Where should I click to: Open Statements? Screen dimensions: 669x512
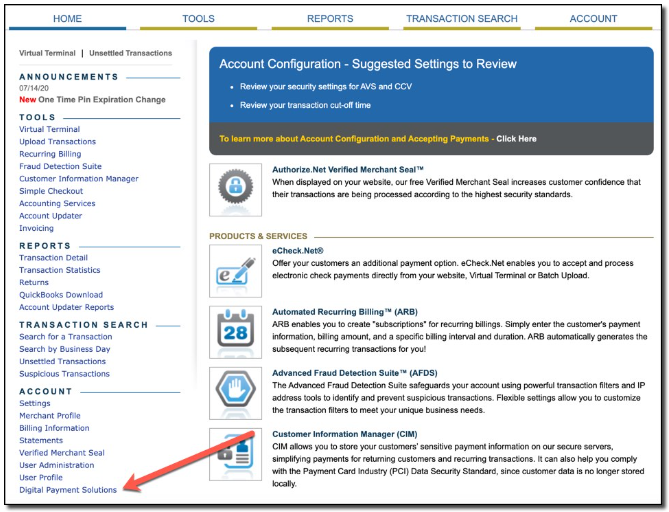(x=41, y=440)
